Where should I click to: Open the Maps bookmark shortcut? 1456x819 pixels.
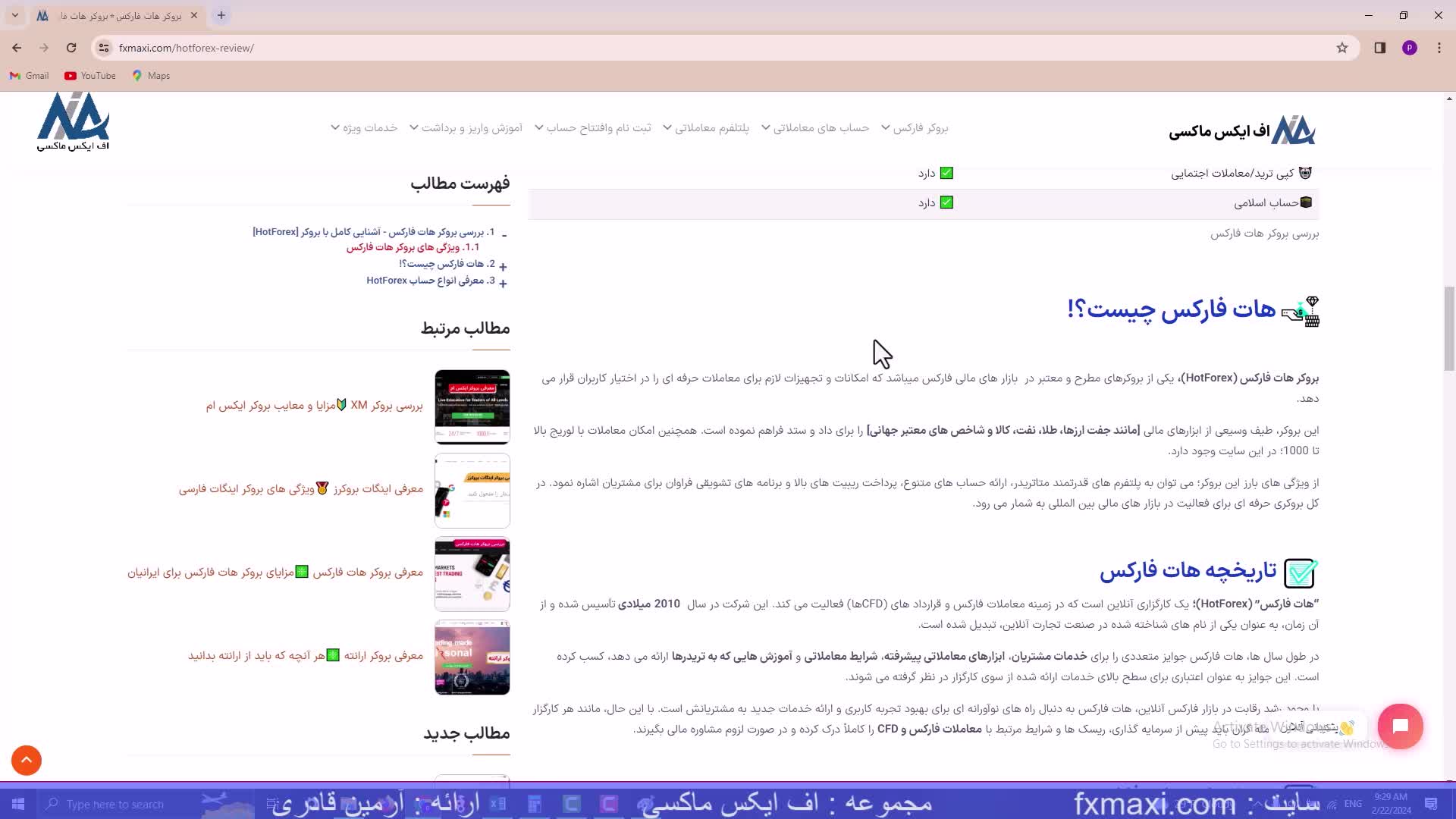151,76
